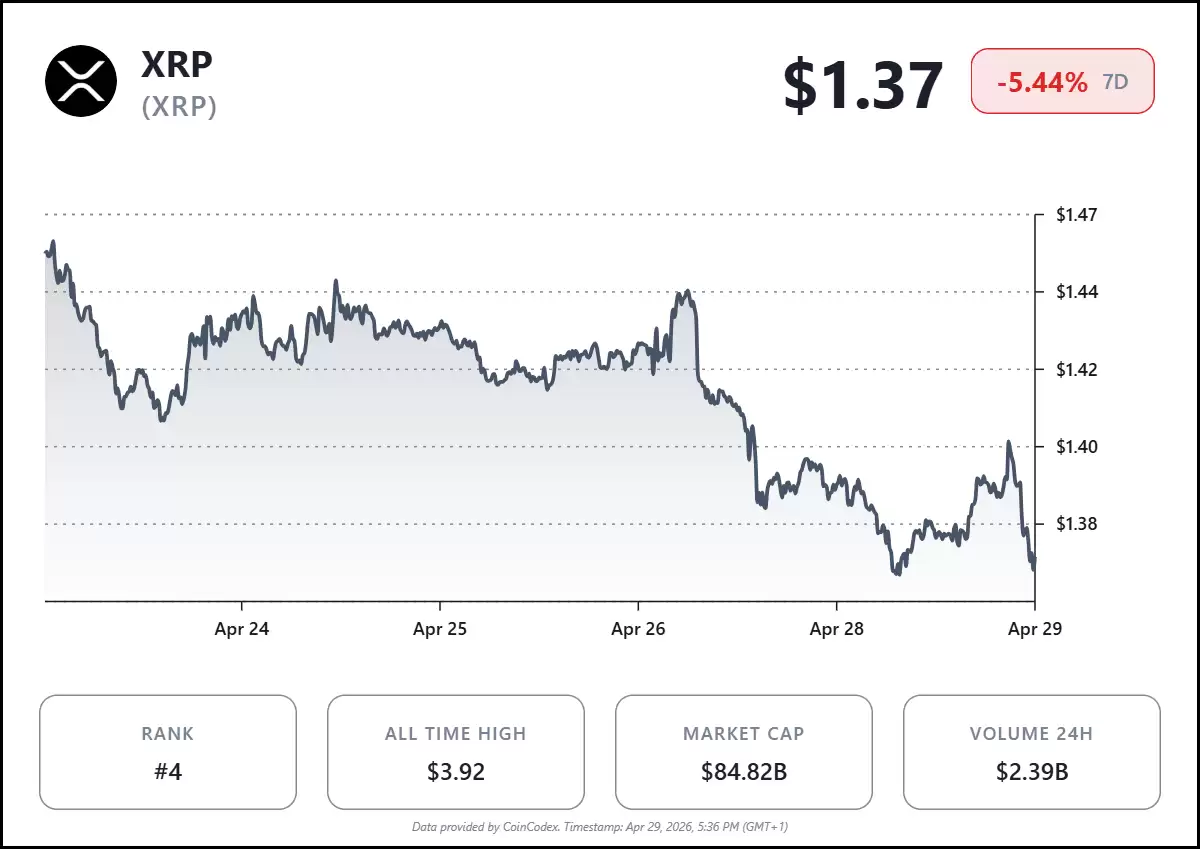Open the Volume 24H card
The height and width of the screenshot is (849, 1200).
coord(1031,752)
